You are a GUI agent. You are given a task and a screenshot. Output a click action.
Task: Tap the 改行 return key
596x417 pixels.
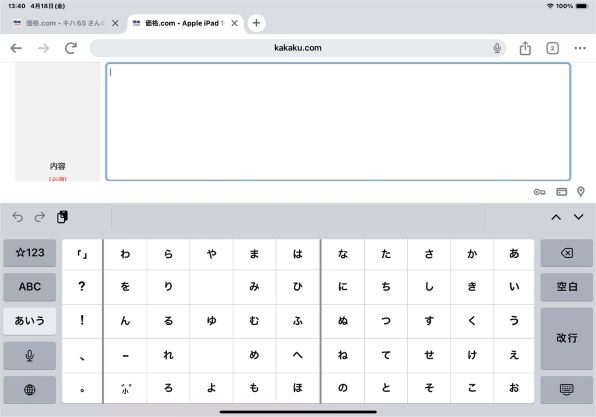coord(566,338)
